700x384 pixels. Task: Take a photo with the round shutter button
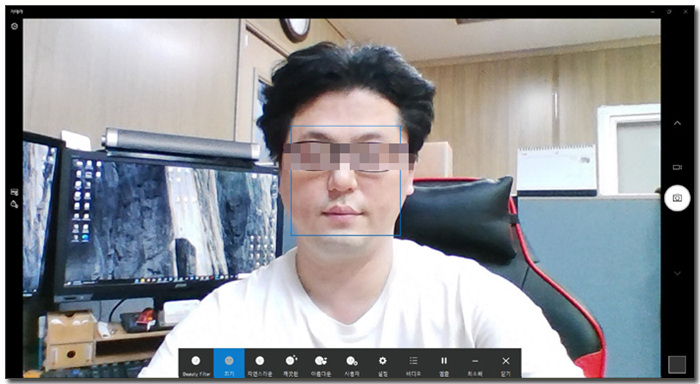coord(677,198)
